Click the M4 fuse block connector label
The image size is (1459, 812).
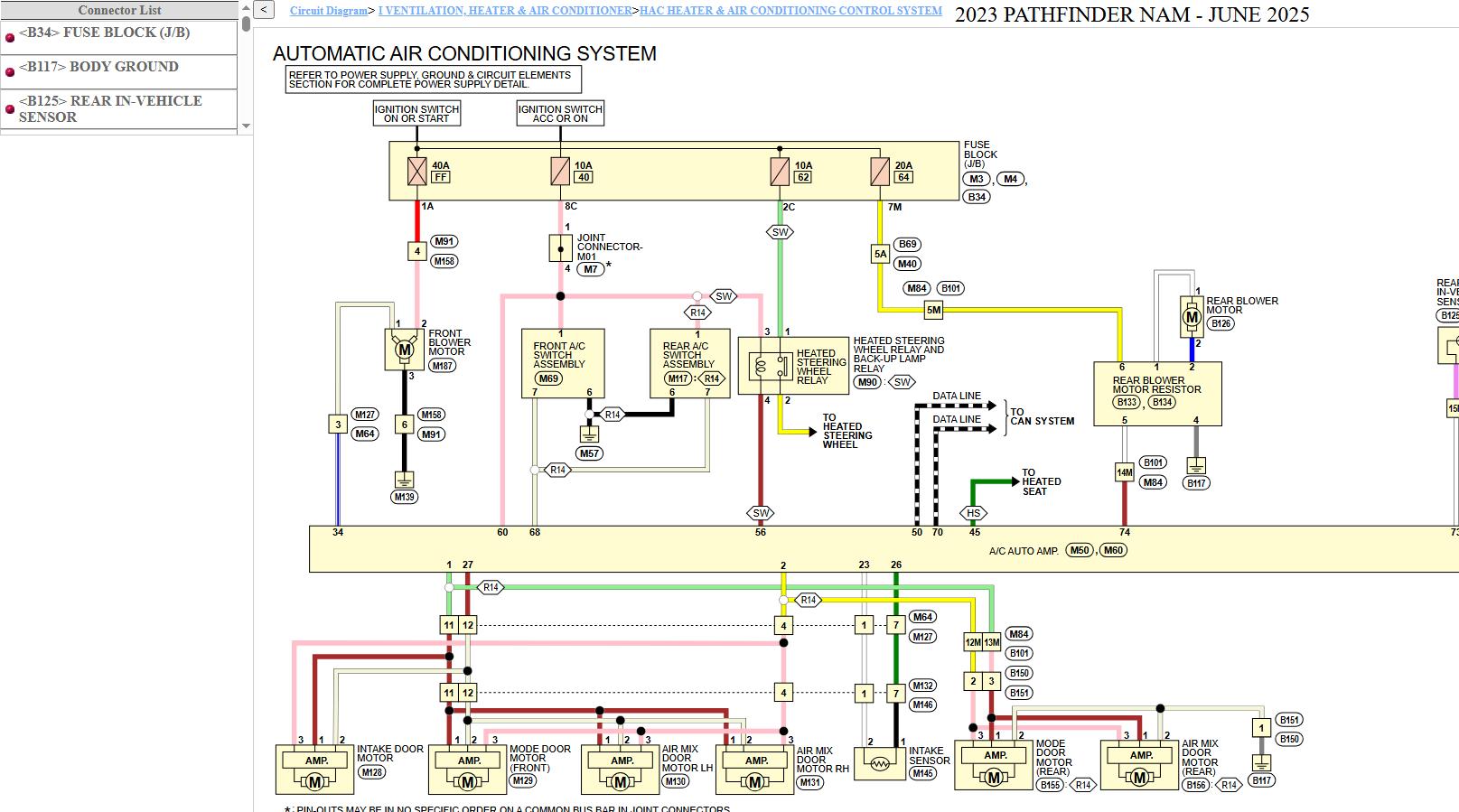coord(1010,179)
